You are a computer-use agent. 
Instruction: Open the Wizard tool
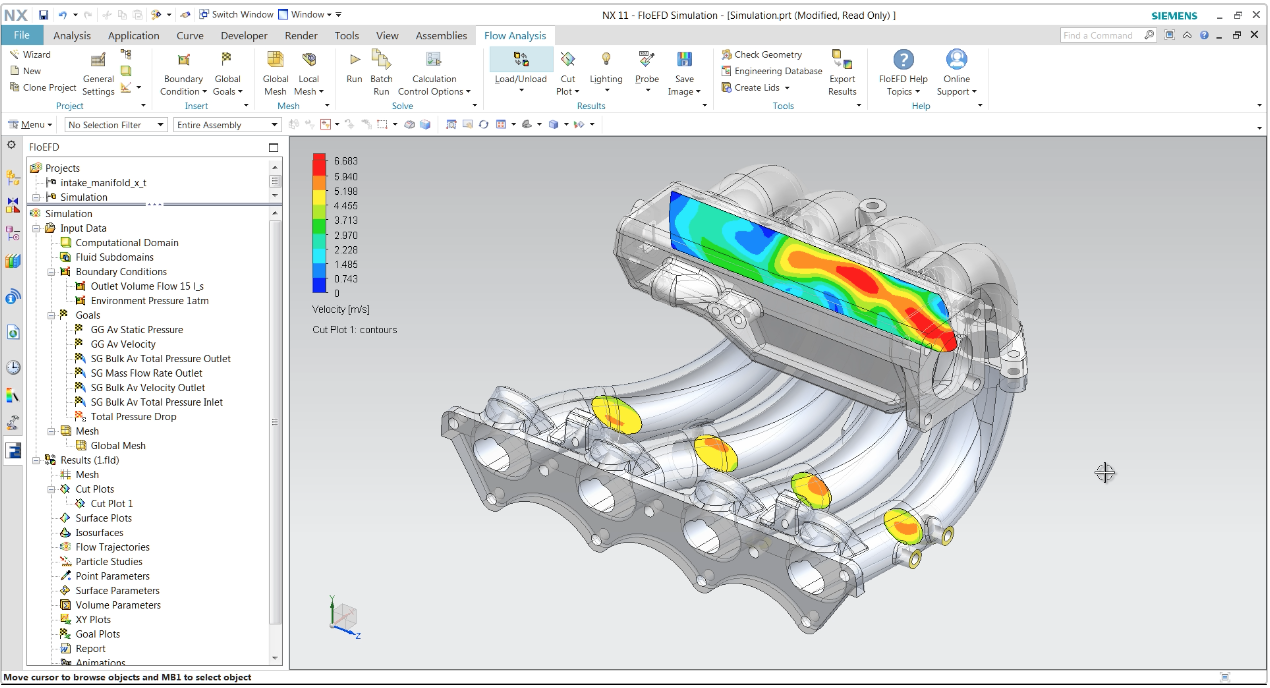click(30, 55)
